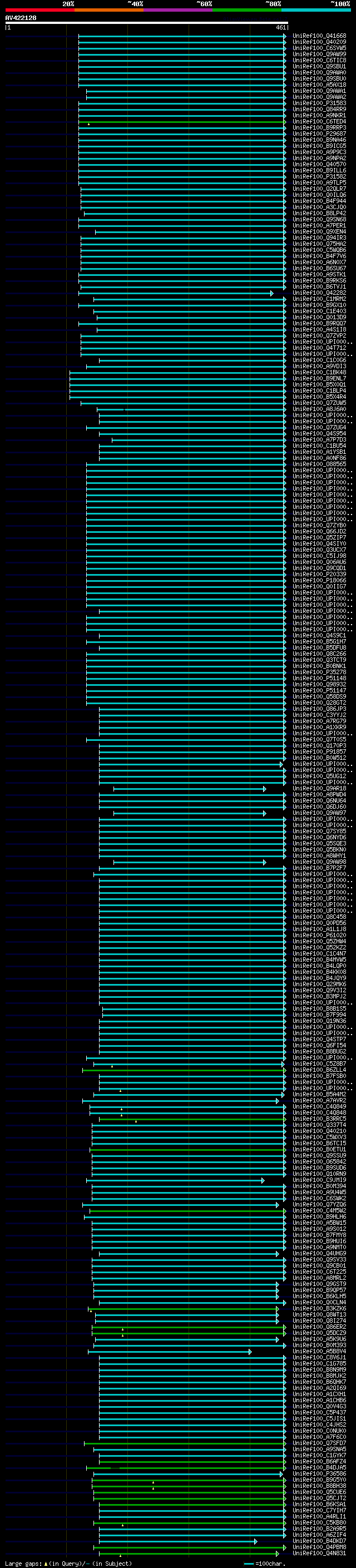
Task: Open hit UniRef100_Q9AW97
Action: click(319, 813)
